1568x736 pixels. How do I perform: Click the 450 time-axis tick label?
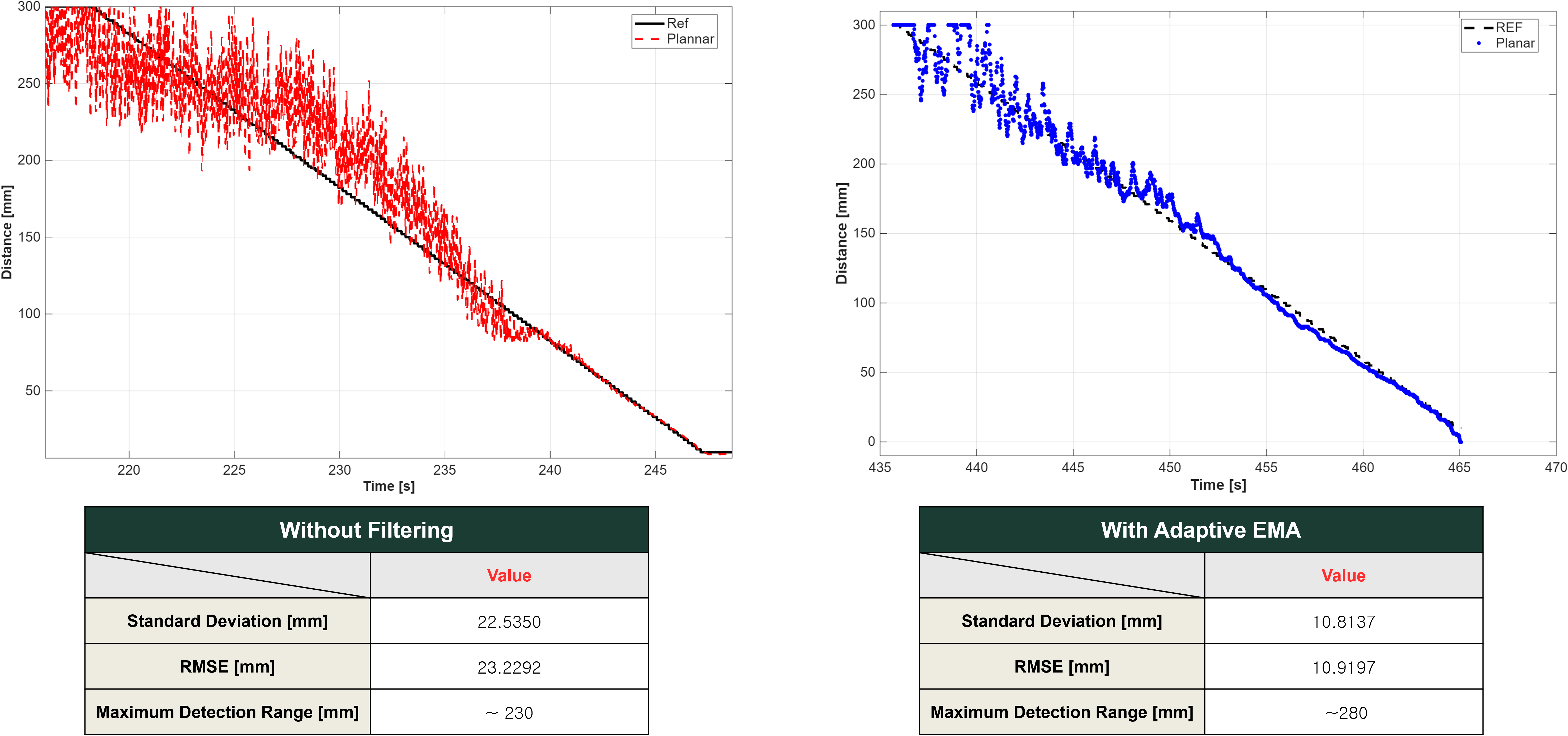1169,467
